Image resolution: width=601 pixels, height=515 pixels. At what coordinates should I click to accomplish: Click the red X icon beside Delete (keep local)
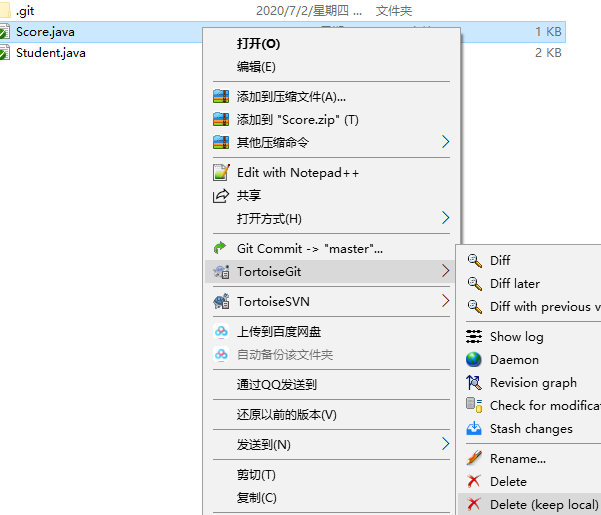474,504
